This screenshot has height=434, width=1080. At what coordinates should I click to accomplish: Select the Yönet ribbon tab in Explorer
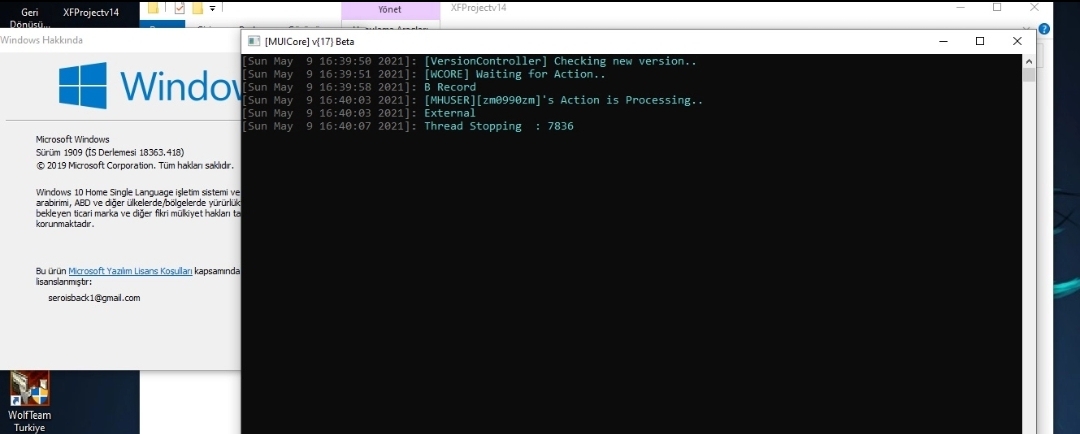point(391,10)
